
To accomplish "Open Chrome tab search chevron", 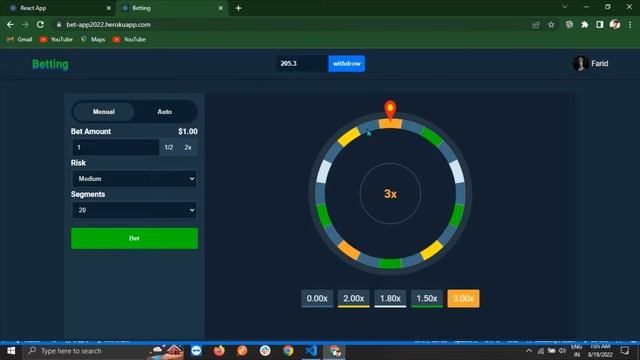I will pyautogui.click(x=564, y=7).
